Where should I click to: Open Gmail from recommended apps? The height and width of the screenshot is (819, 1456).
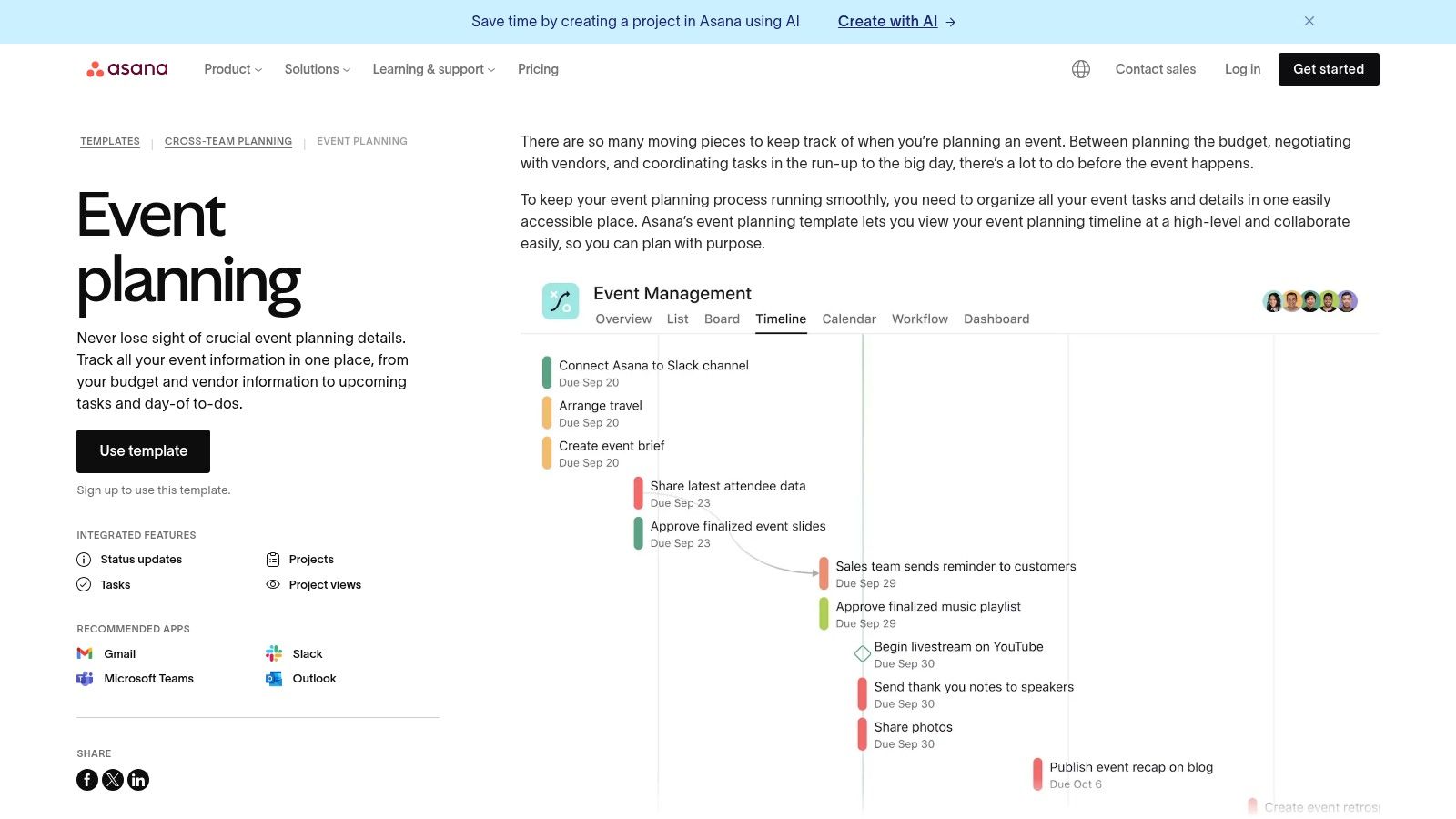(85, 653)
